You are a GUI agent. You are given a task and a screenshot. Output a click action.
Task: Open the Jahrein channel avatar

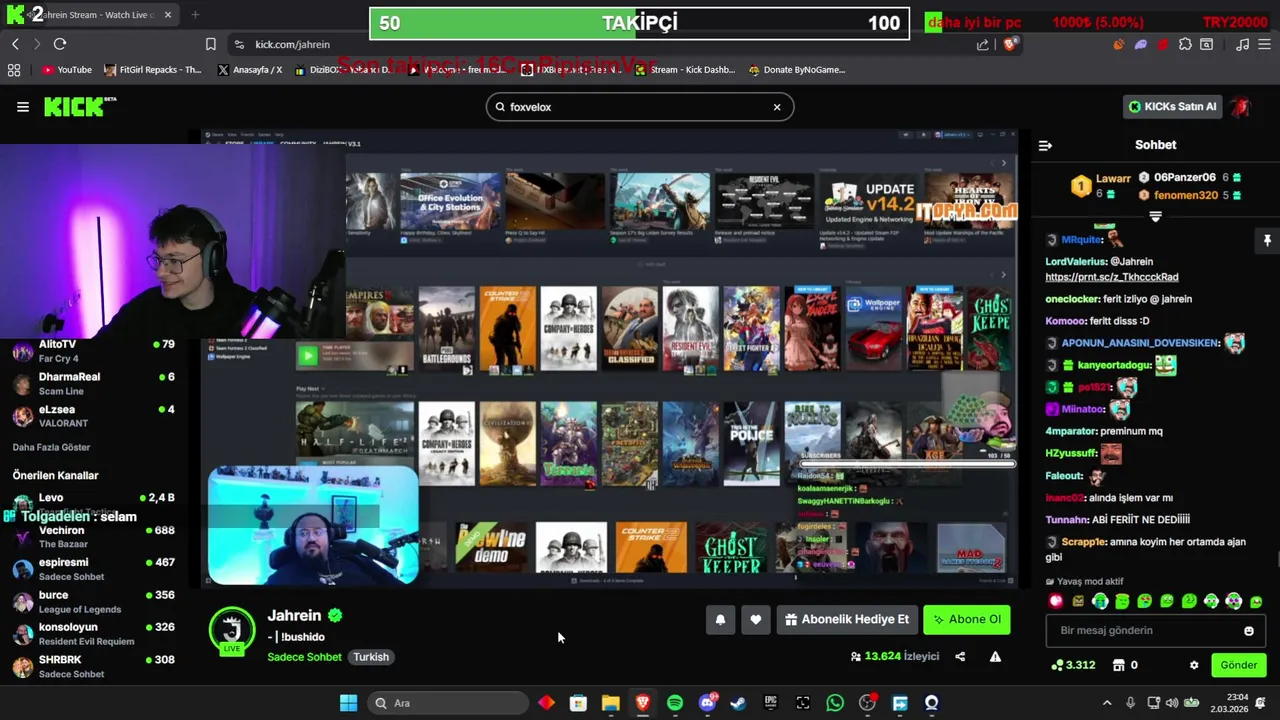[232, 630]
